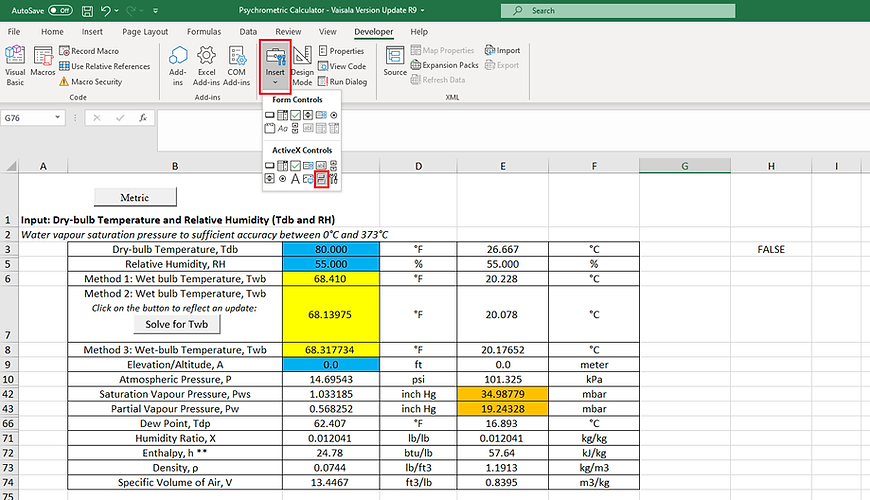Toggle Design Mode
The width and height of the screenshot is (870, 500).
302,65
